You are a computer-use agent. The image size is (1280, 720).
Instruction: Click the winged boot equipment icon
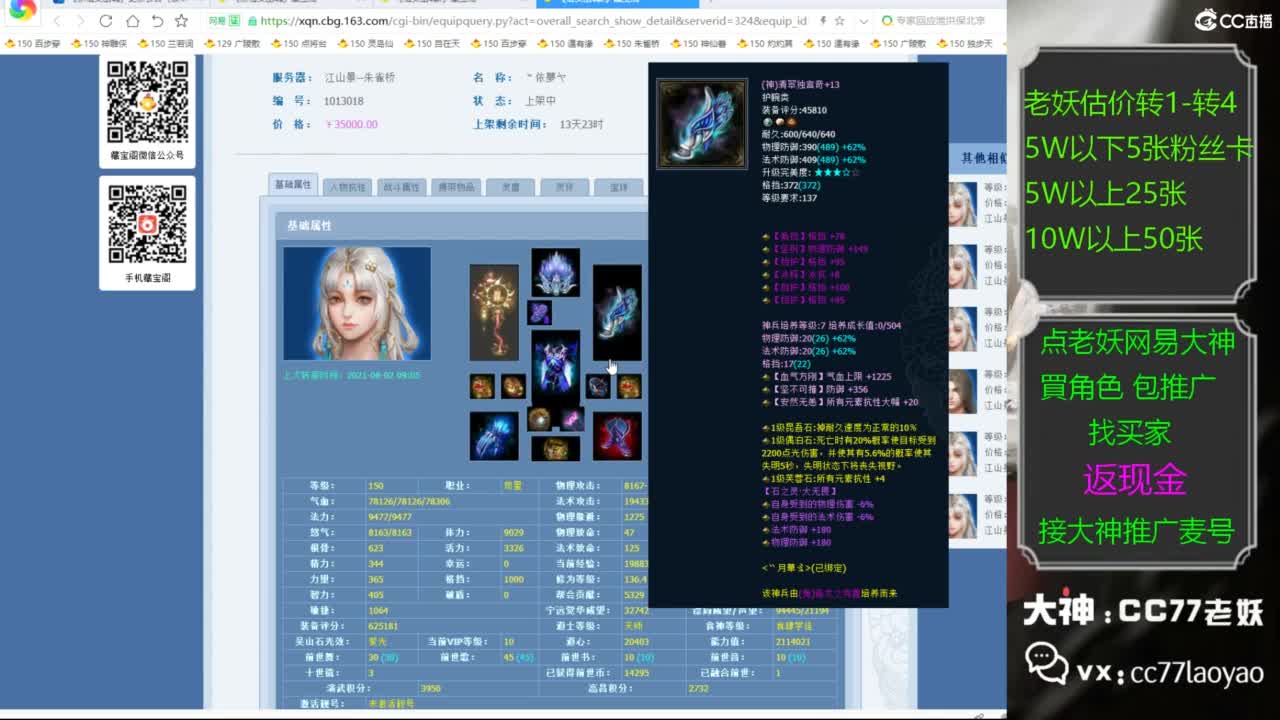[x=617, y=312]
